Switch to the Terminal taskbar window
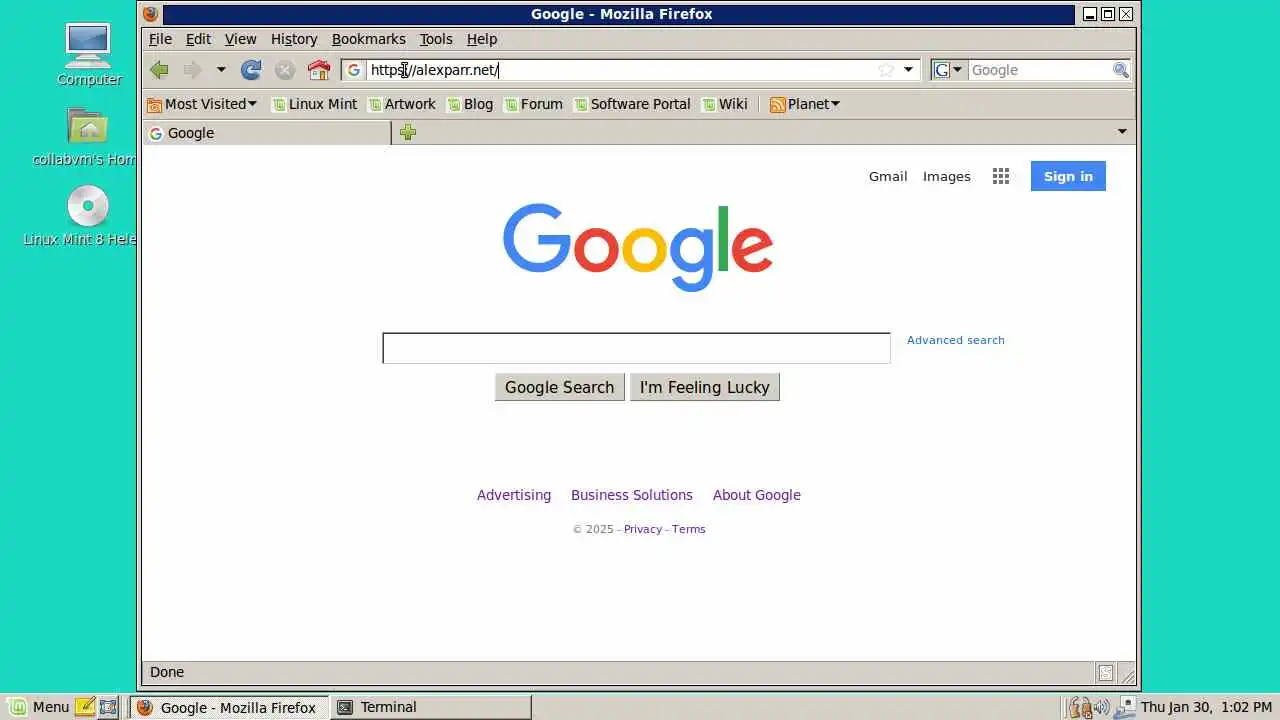 (430, 707)
